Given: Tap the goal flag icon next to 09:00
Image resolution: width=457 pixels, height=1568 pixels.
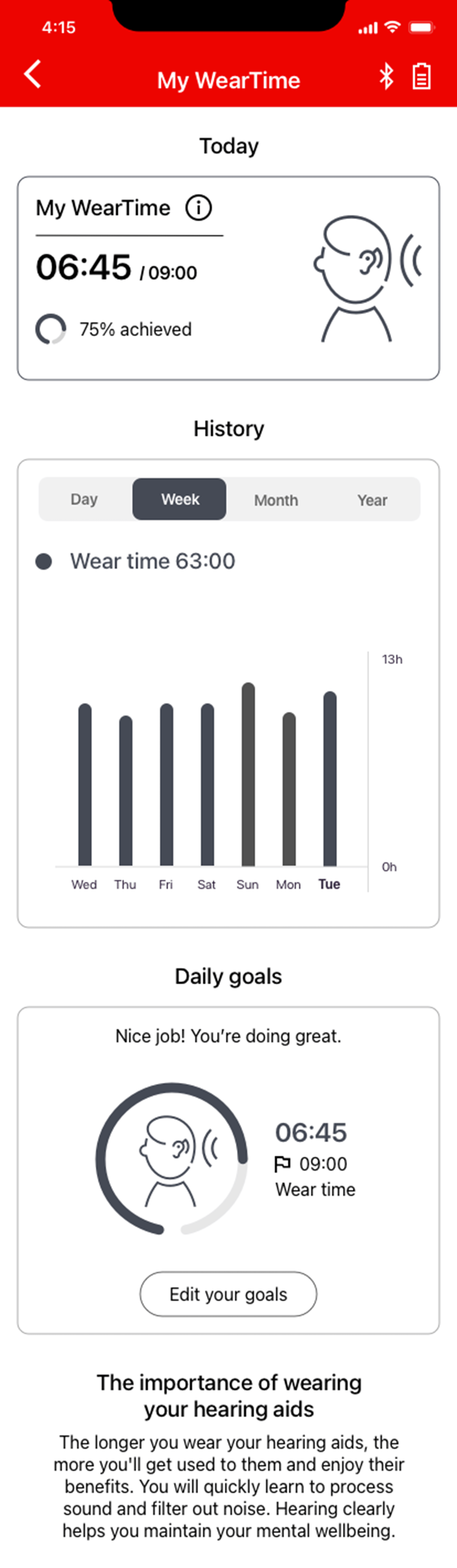Looking at the screenshot, I should (x=282, y=1163).
